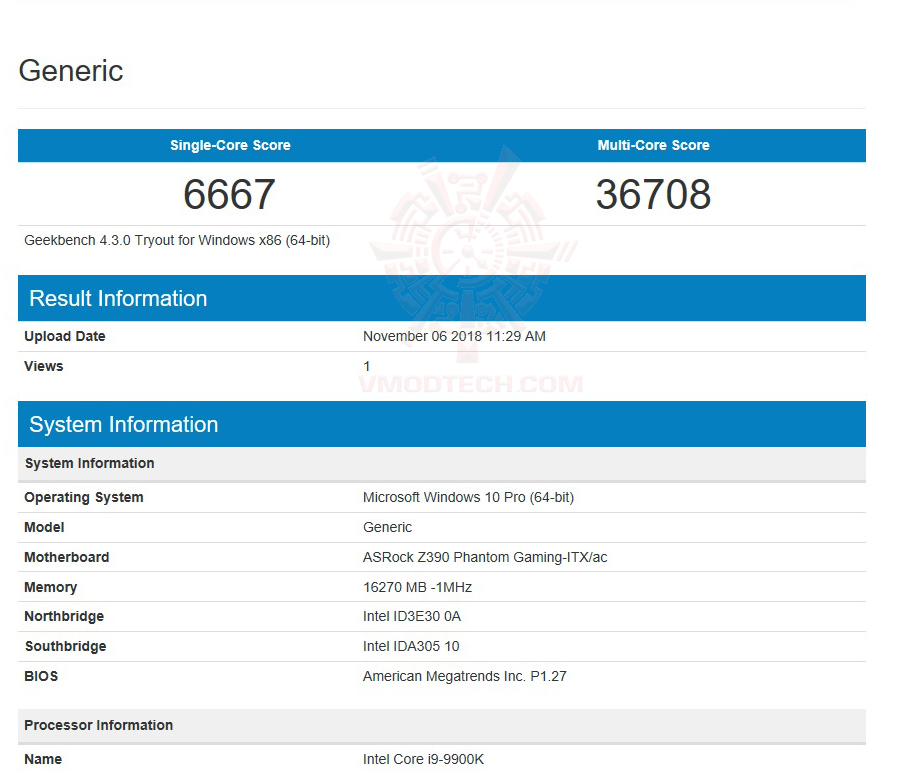Select Geekbench 4.3.0 Tryout version text

pos(177,240)
